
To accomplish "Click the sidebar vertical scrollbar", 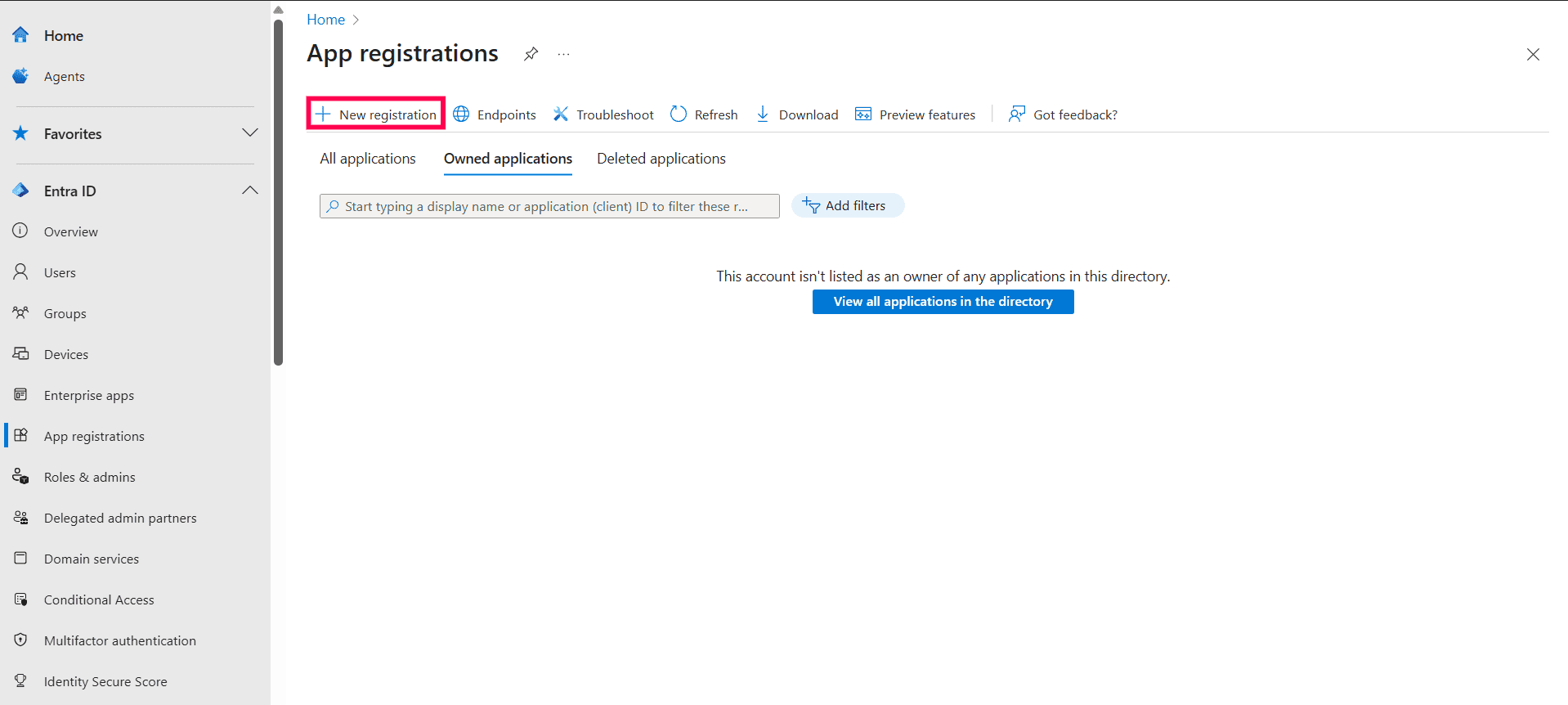I will pyautogui.click(x=278, y=191).
